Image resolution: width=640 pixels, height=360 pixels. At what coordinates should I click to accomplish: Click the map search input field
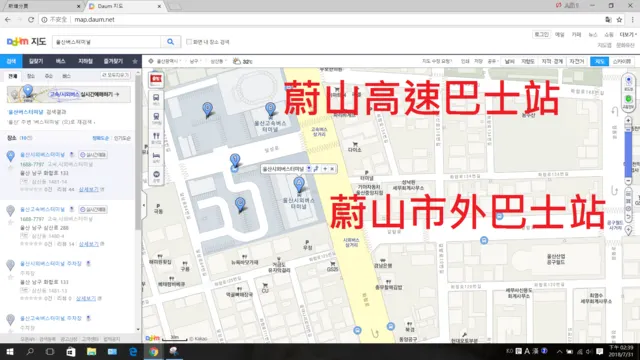[x=107, y=42]
